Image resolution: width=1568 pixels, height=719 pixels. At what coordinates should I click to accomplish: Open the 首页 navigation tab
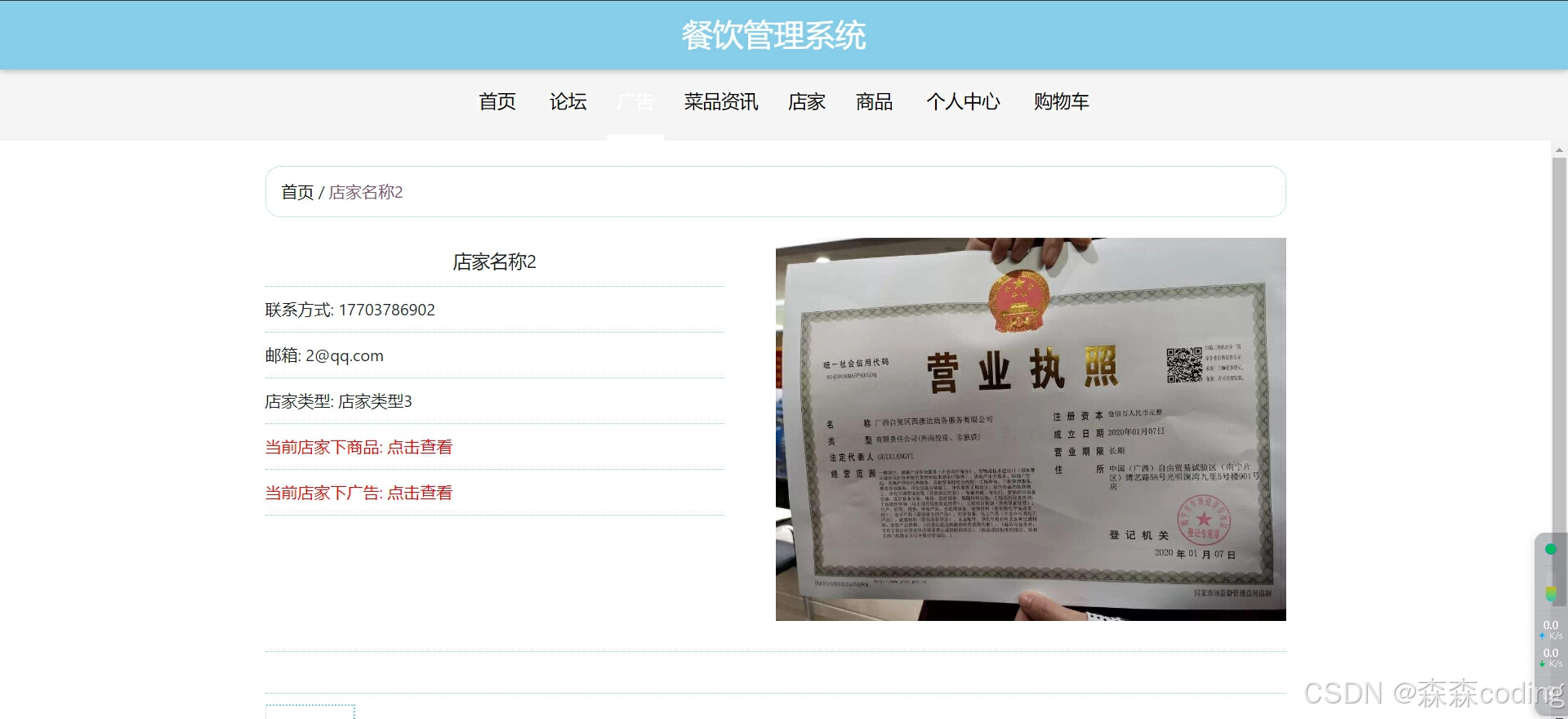497,101
